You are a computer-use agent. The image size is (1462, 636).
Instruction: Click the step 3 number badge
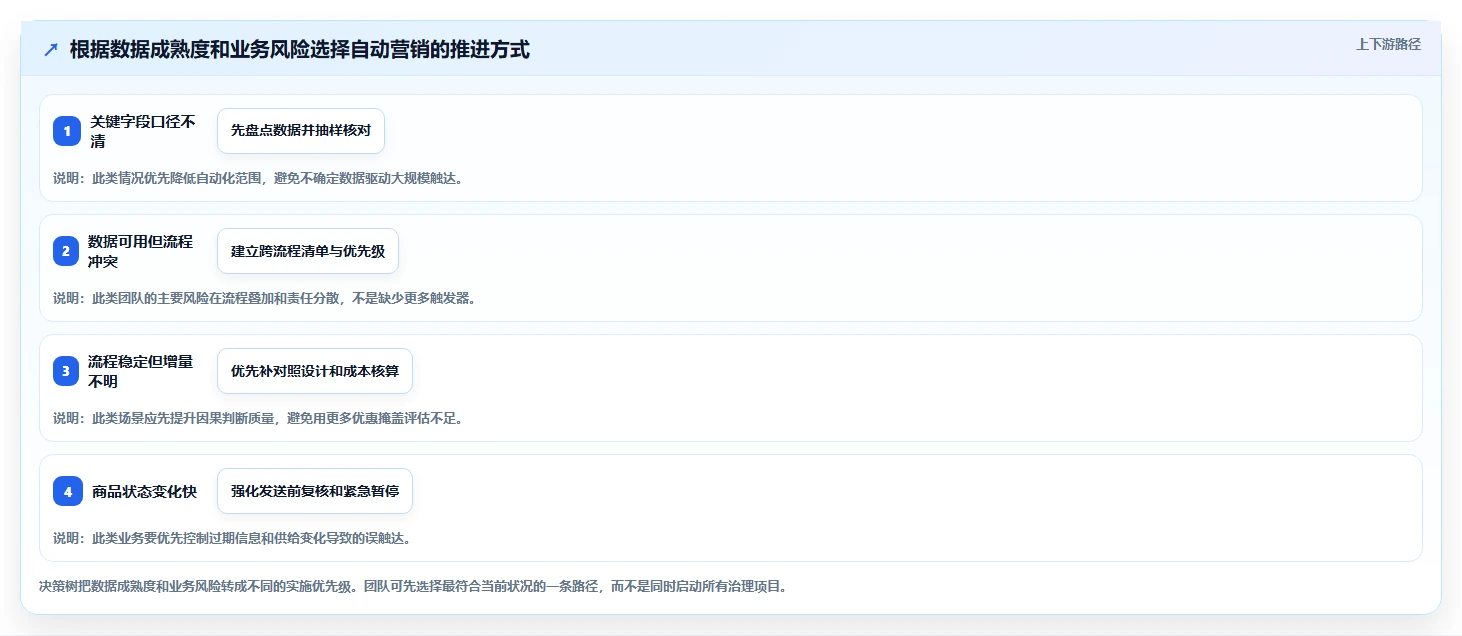click(67, 371)
